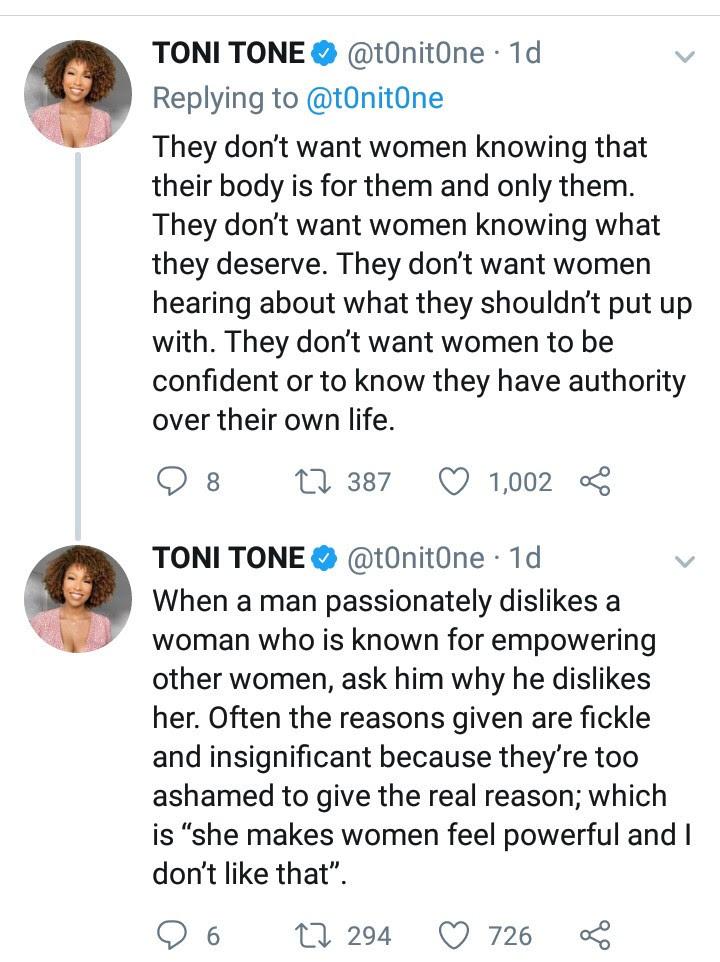
Task: Share the first tweet about women's authority
Action: 595,482
